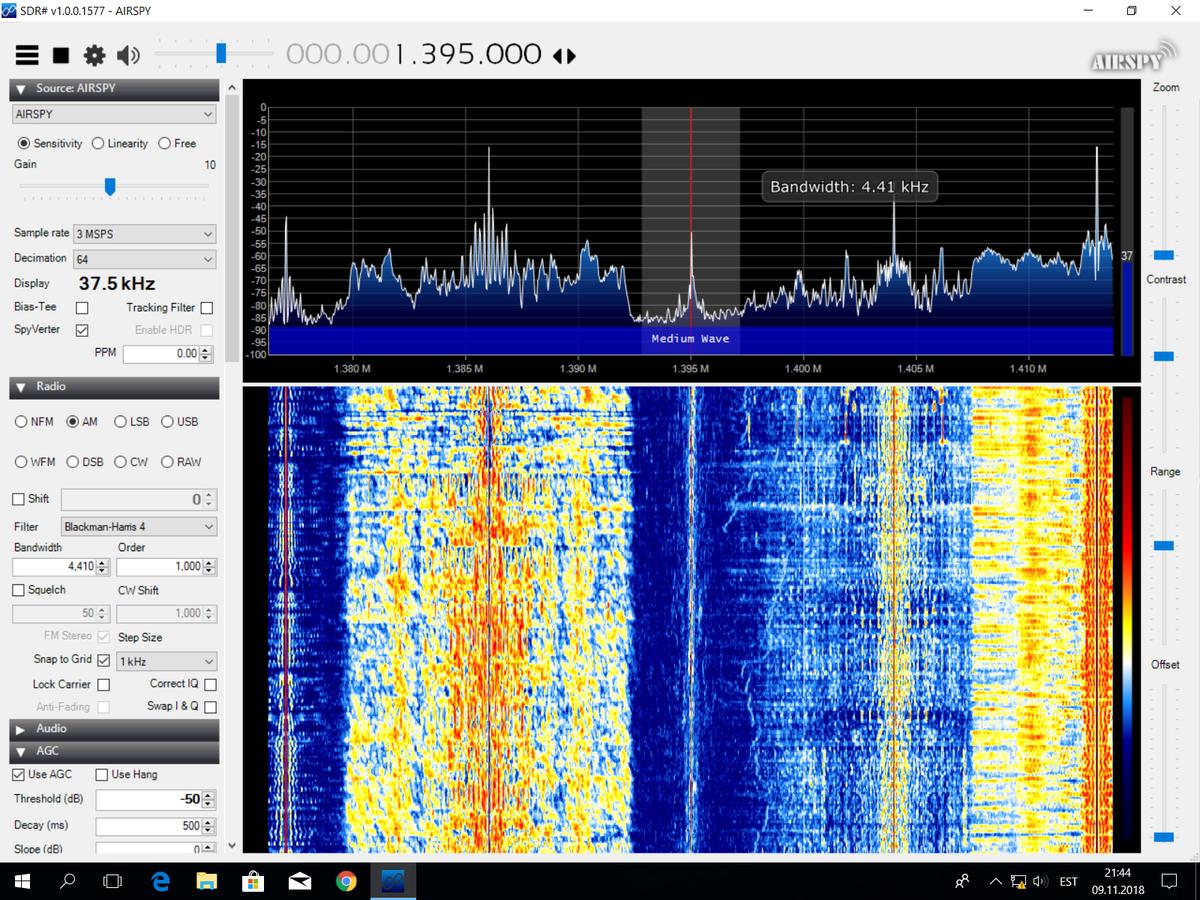Click the PPM value field

(160, 354)
